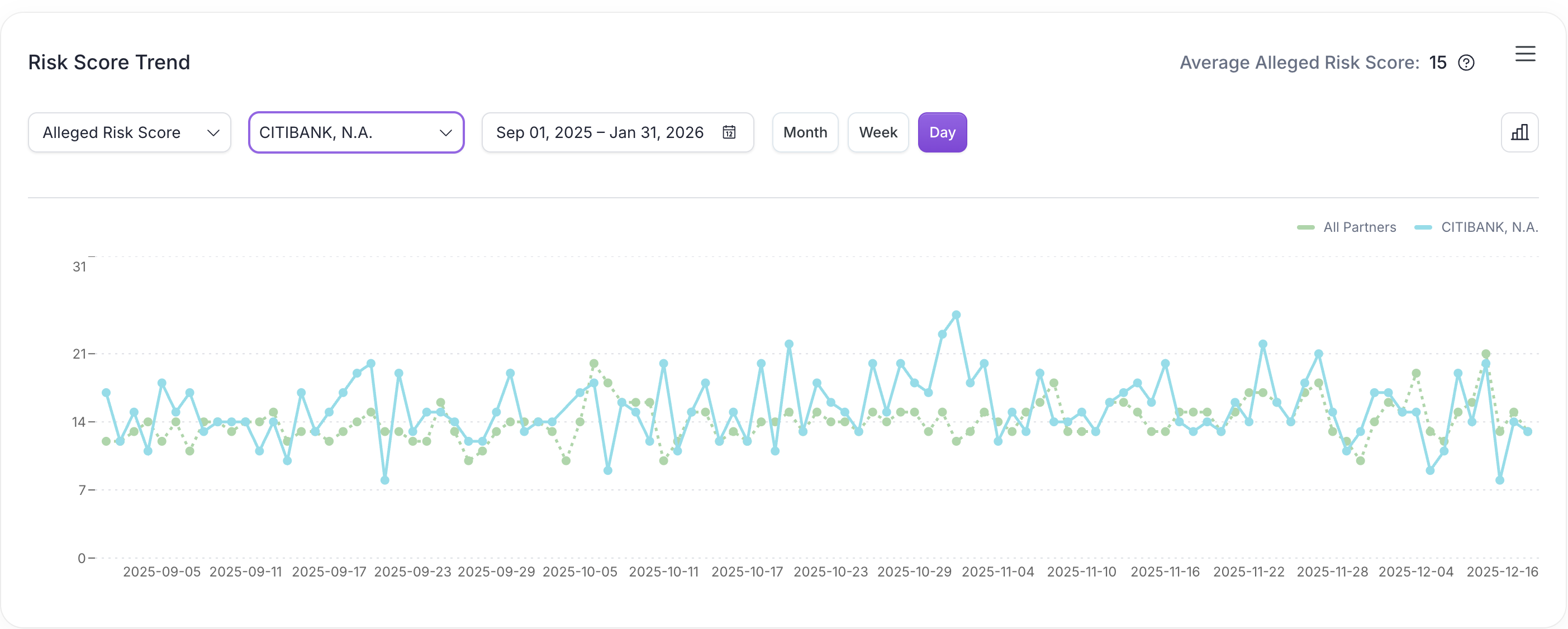1568x629 pixels.
Task: Open the calendar icon in the date range field
Action: (729, 132)
